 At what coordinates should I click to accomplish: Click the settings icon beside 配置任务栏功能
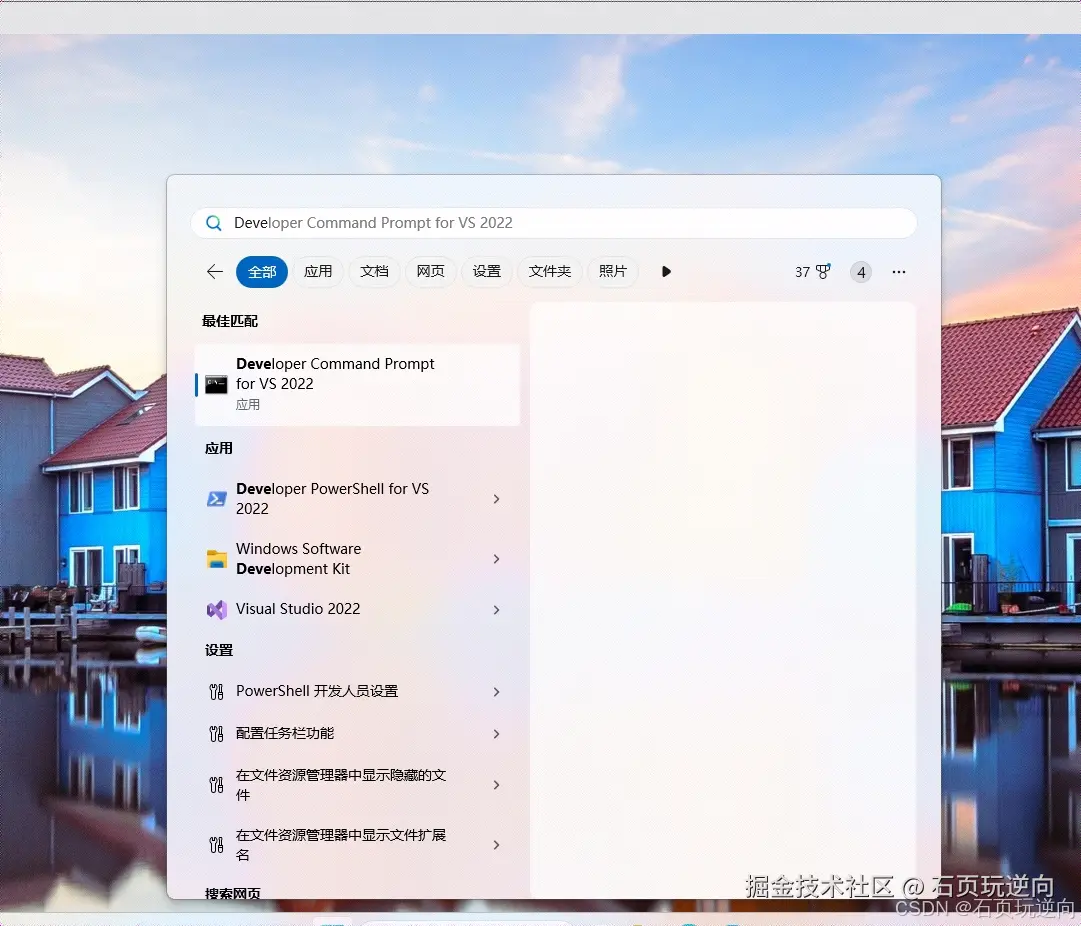(216, 734)
